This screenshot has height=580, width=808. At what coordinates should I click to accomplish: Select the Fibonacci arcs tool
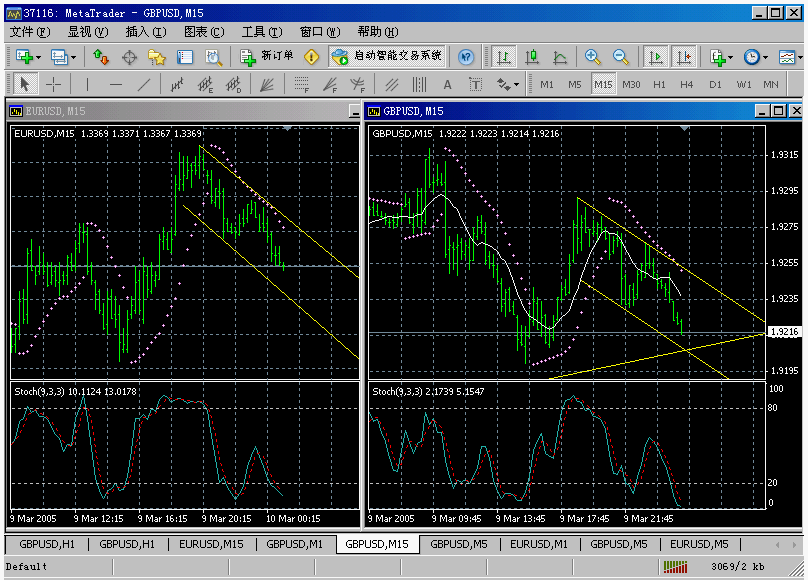point(358,84)
